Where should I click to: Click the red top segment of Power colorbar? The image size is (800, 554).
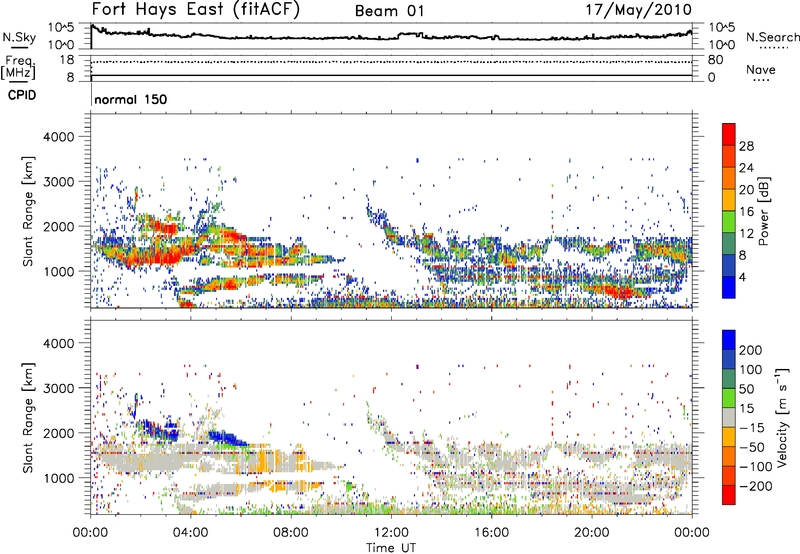coord(729,135)
